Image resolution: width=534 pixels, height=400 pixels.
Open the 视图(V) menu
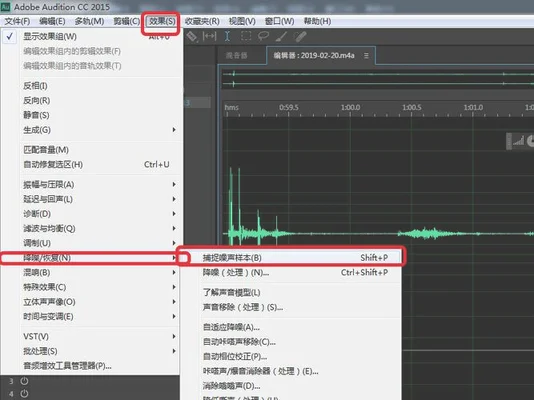tap(242, 21)
